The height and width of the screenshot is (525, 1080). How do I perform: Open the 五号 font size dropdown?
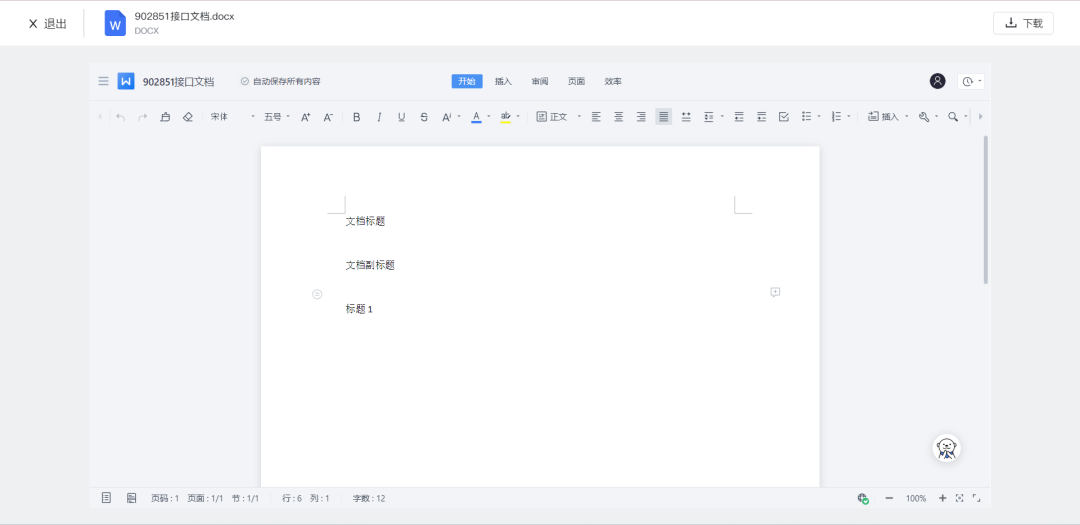277,117
